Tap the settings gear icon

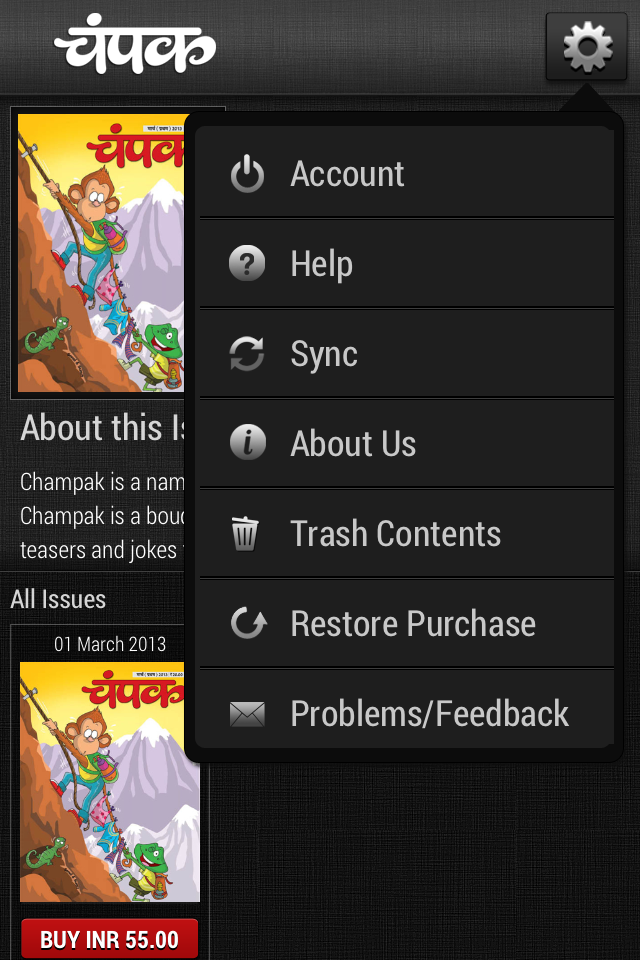tap(587, 47)
